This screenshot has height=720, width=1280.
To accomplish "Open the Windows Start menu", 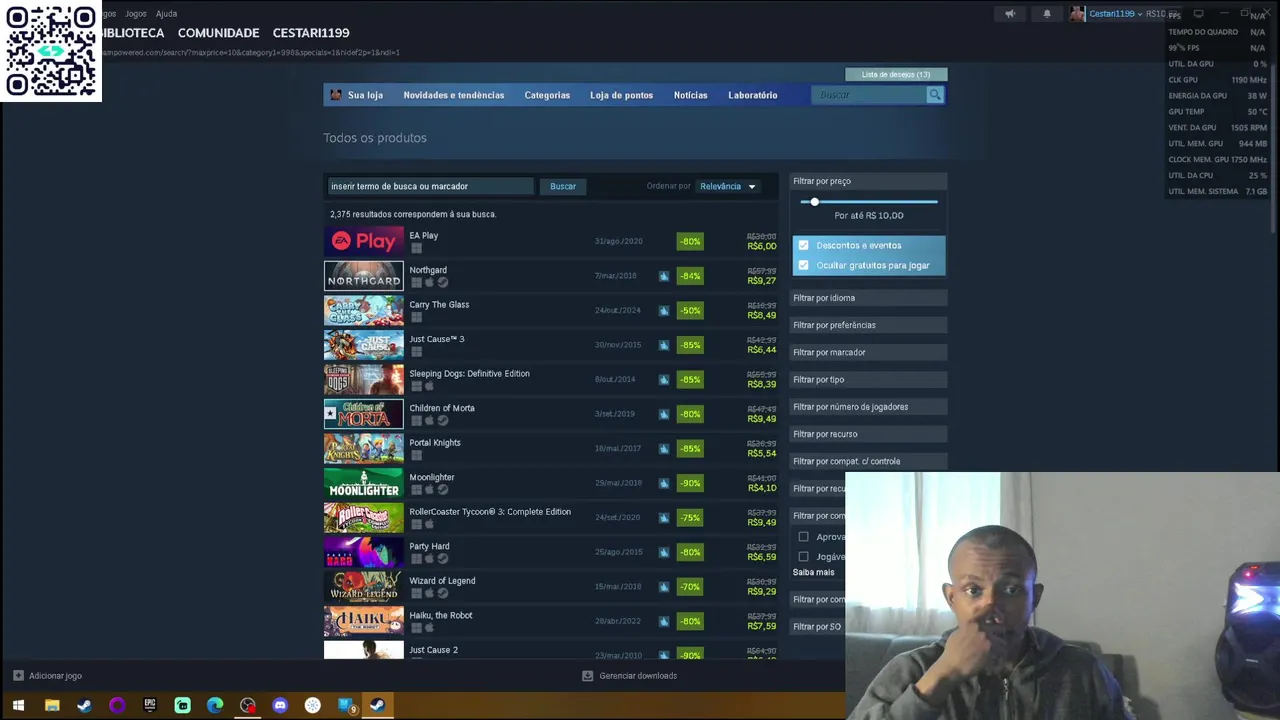I will [18, 705].
